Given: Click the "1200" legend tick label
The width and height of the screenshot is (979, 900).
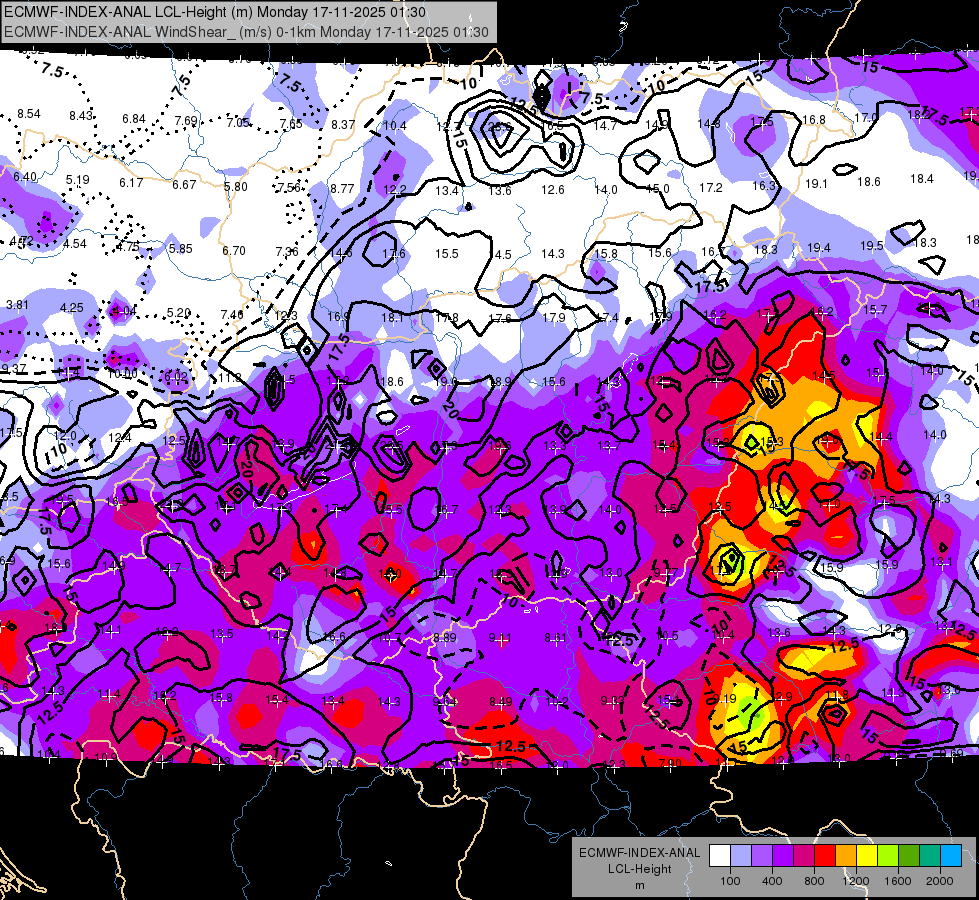Looking at the screenshot, I should coord(855,881).
